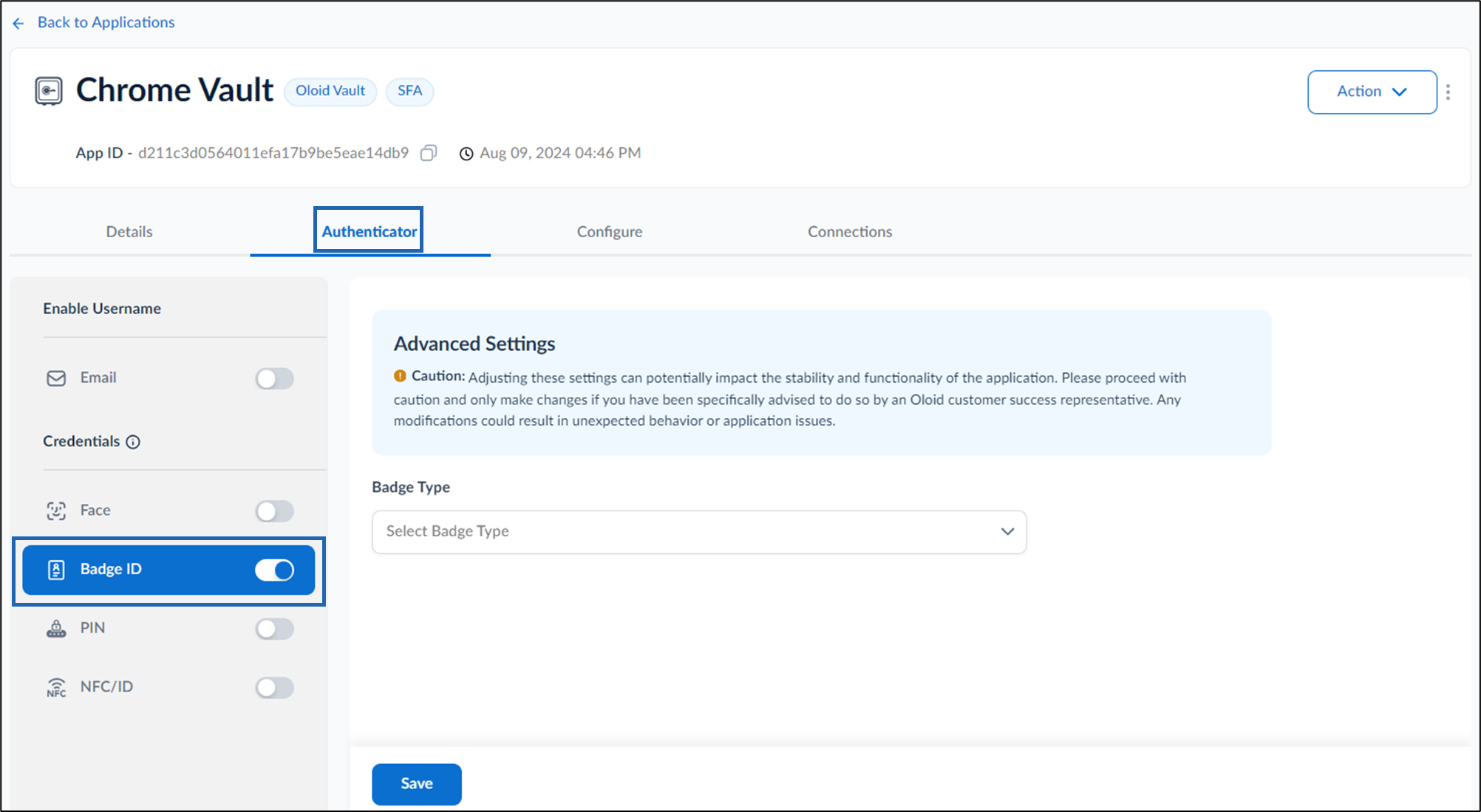This screenshot has width=1481, height=812.
Task: Open the Configure tab
Action: [x=610, y=232]
